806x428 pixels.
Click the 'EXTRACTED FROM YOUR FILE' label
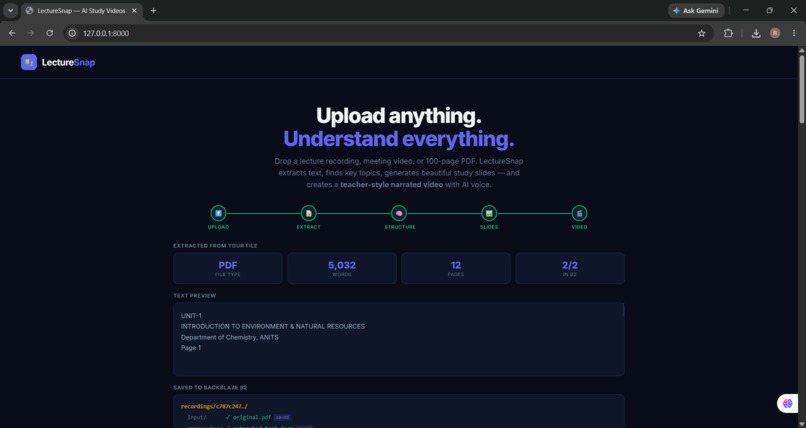[215, 246]
